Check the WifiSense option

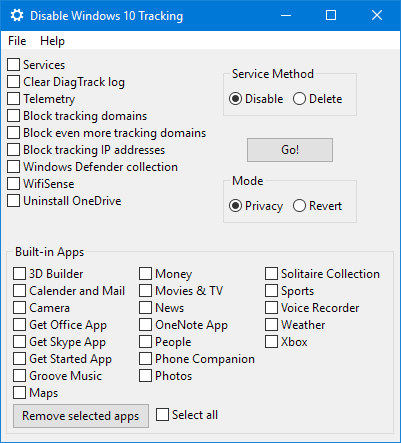13,184
